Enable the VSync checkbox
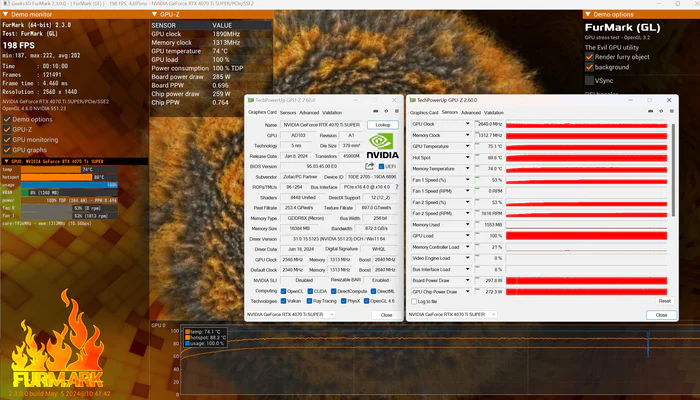Viewport: 700px width, 400px height. tap(589, 80)
